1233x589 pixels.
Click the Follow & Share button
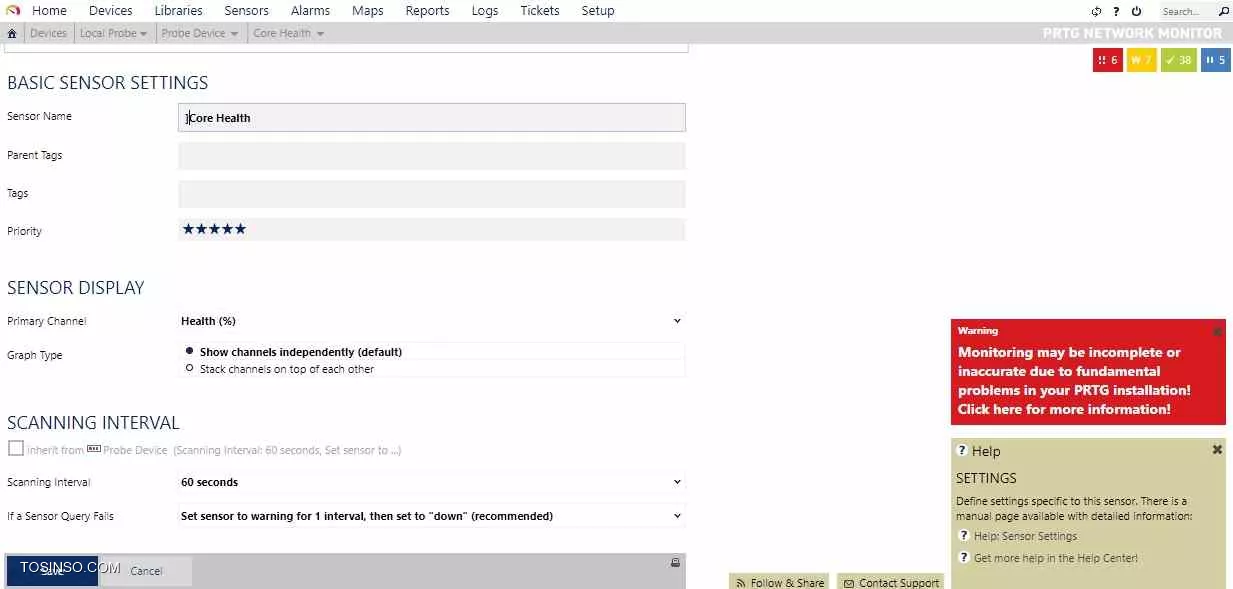click(779, 582)
